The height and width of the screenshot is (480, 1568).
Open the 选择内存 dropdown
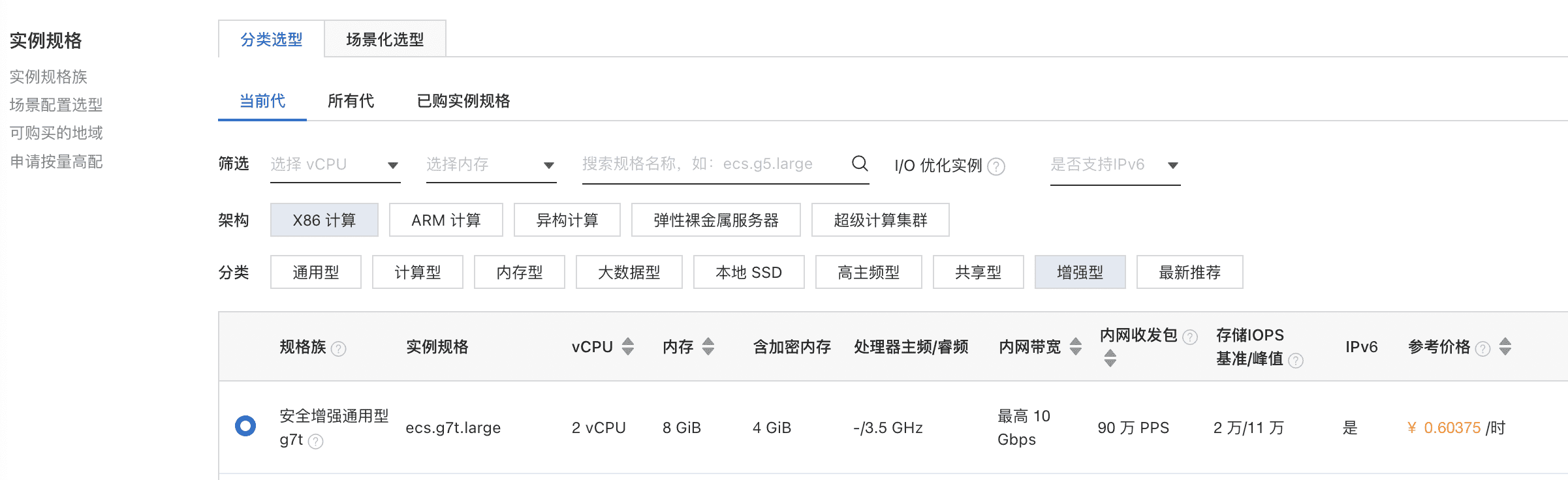(x=491, y=164)
